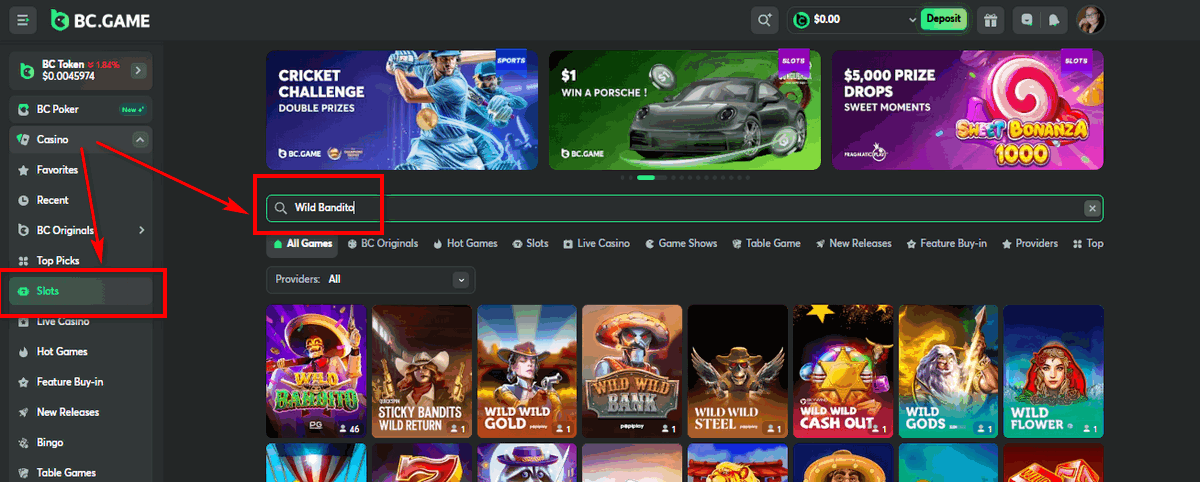Image resolution: width=1200 pixels, height=482 pixels.
Task: Open the hamburger sidebar menu
Action: [x=23, y=19]
